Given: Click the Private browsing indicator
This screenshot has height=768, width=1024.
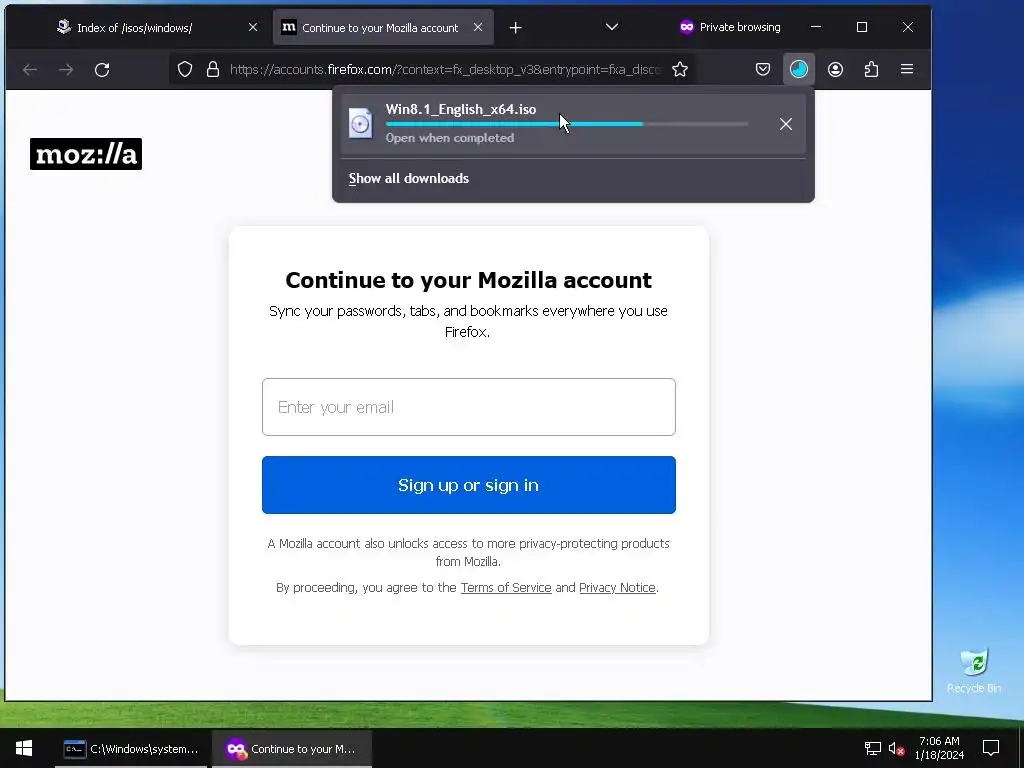Looking at the screenshot, I should [729, 27].
